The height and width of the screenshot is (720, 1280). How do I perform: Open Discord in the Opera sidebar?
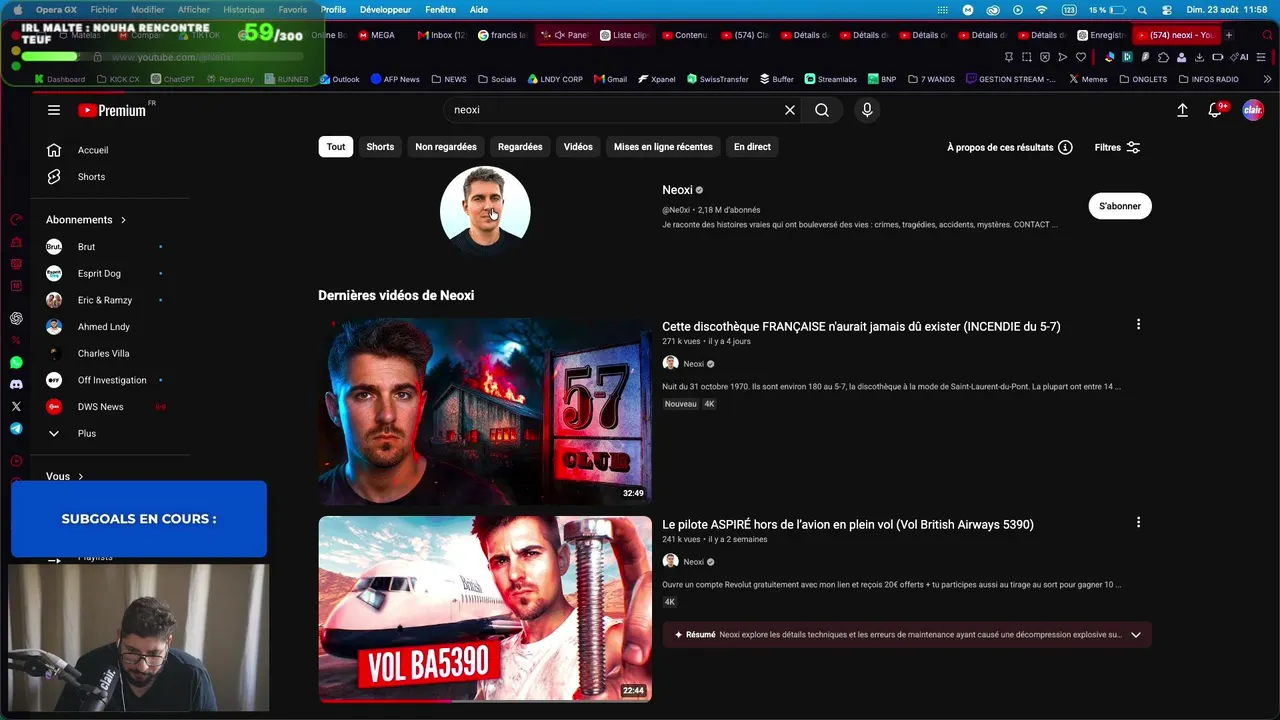16,384
